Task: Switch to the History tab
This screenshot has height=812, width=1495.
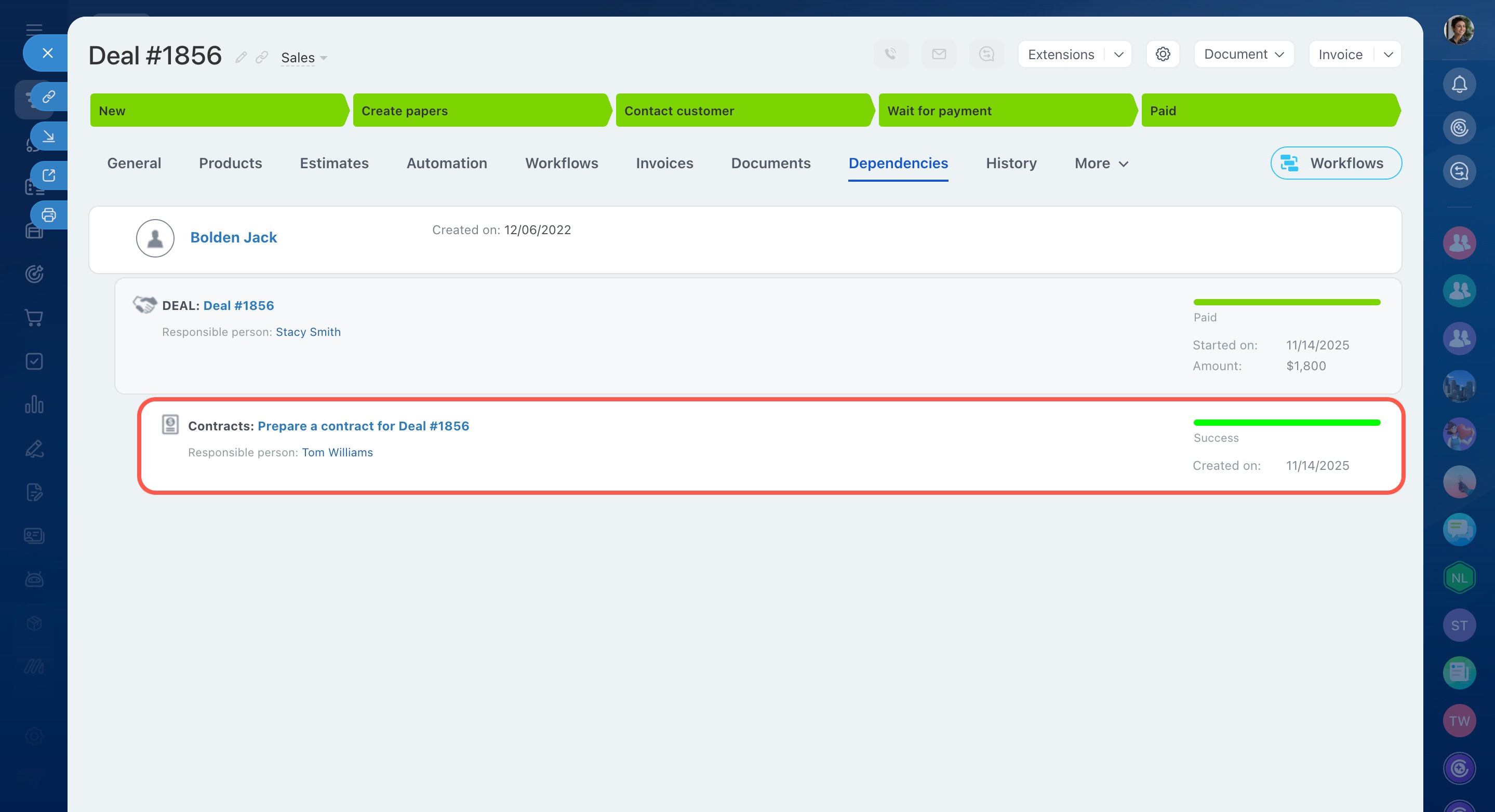Action: pos(1010,164)
